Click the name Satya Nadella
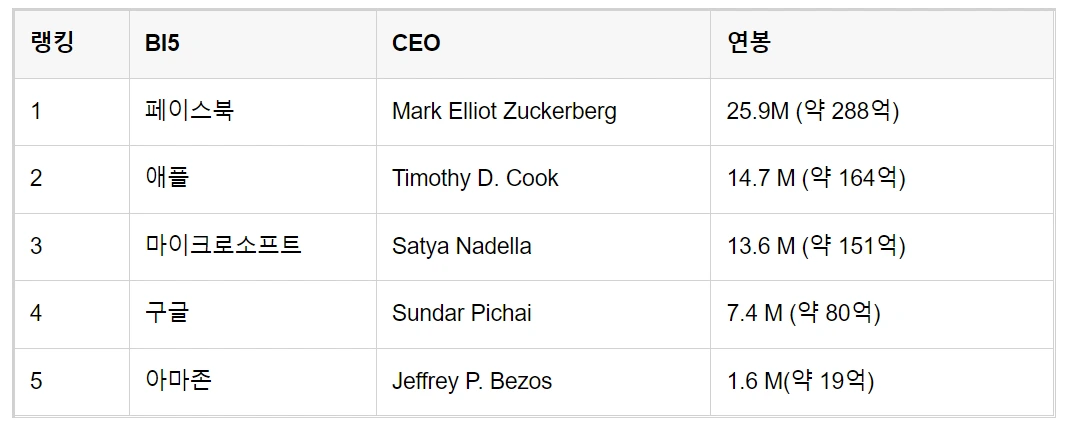1073x428 pixels. coord(461,246)
